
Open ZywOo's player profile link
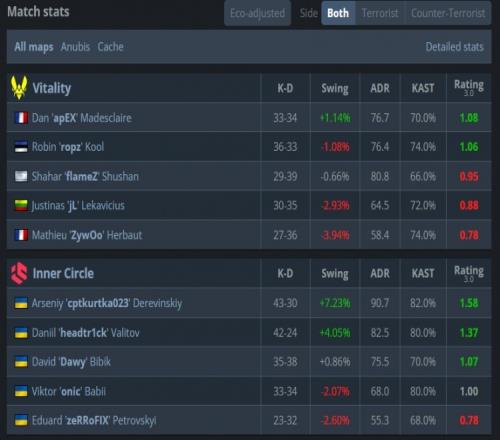(87, 235)
